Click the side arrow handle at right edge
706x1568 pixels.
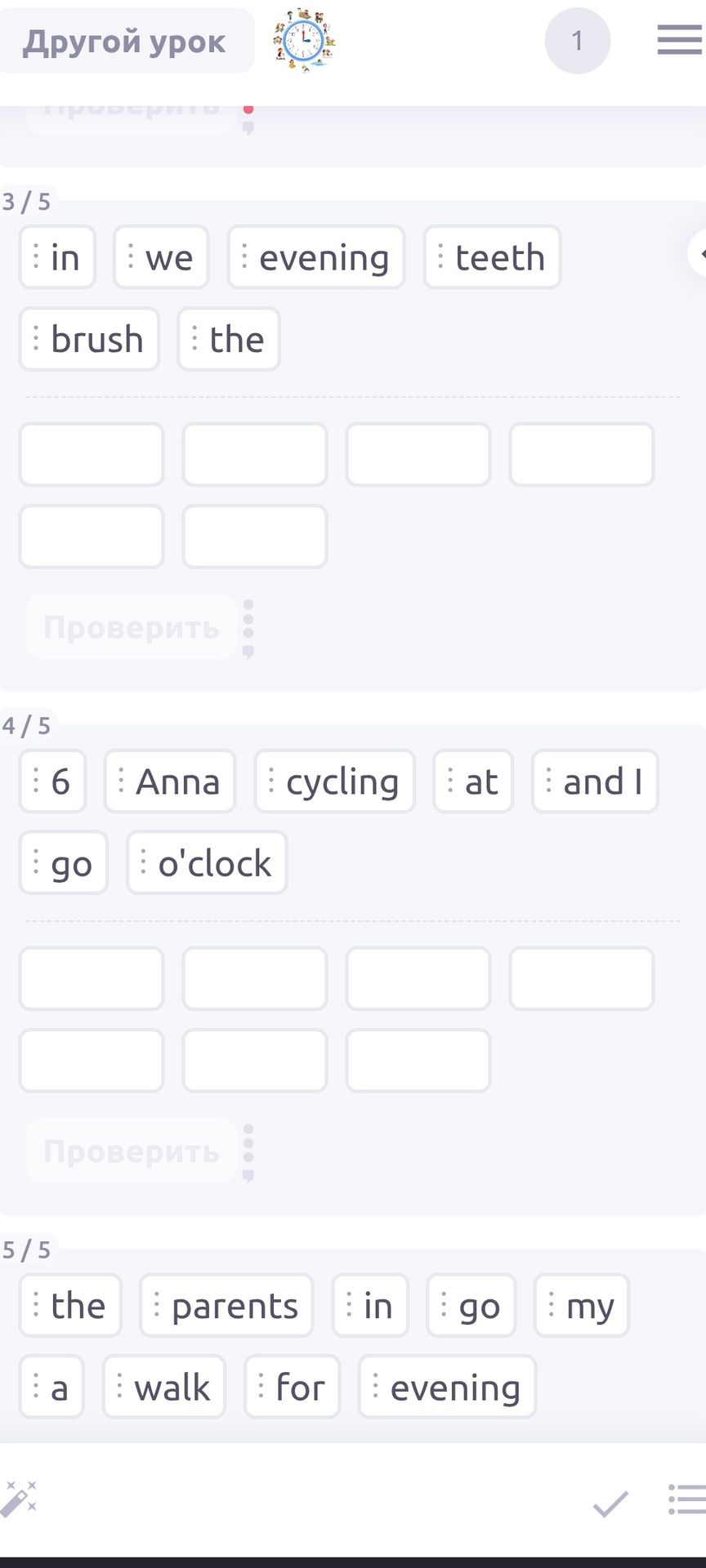pos(697,253)
